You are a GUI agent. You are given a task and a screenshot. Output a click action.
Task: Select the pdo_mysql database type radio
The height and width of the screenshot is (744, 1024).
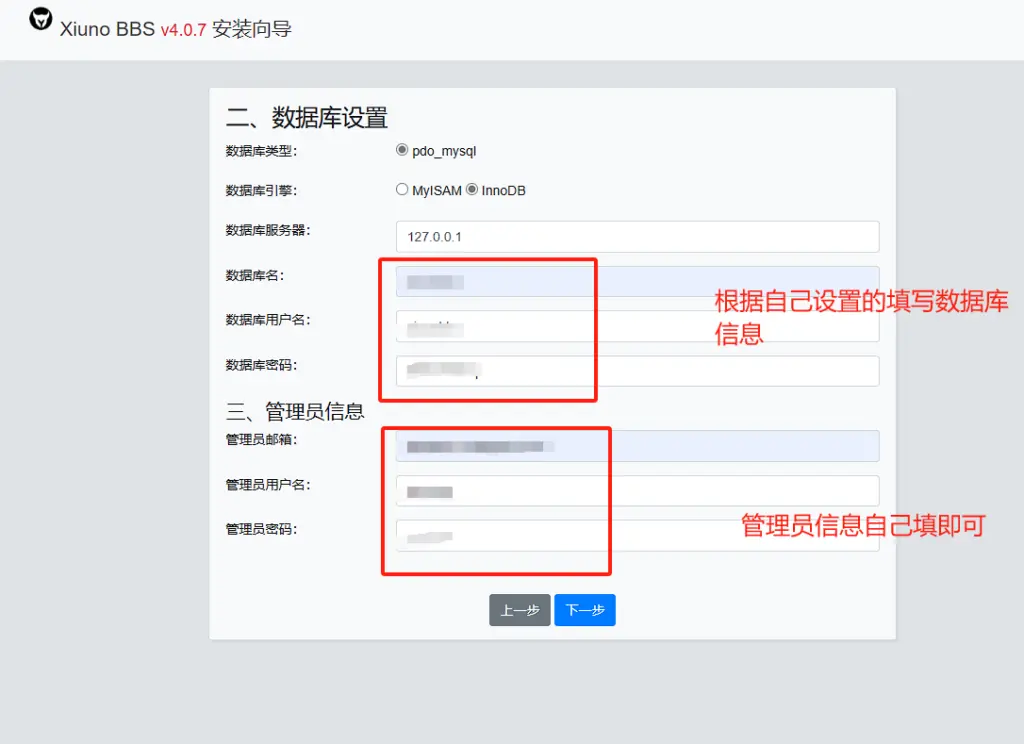coord(402,150)
